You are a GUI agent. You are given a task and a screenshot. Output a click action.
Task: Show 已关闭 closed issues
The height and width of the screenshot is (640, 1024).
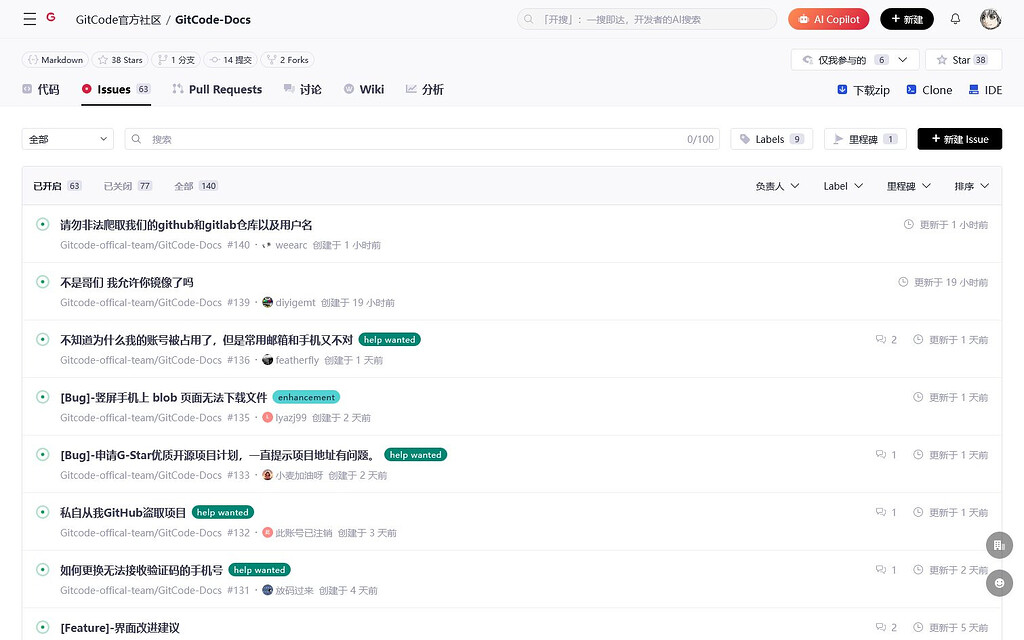[x=128, y=186]
